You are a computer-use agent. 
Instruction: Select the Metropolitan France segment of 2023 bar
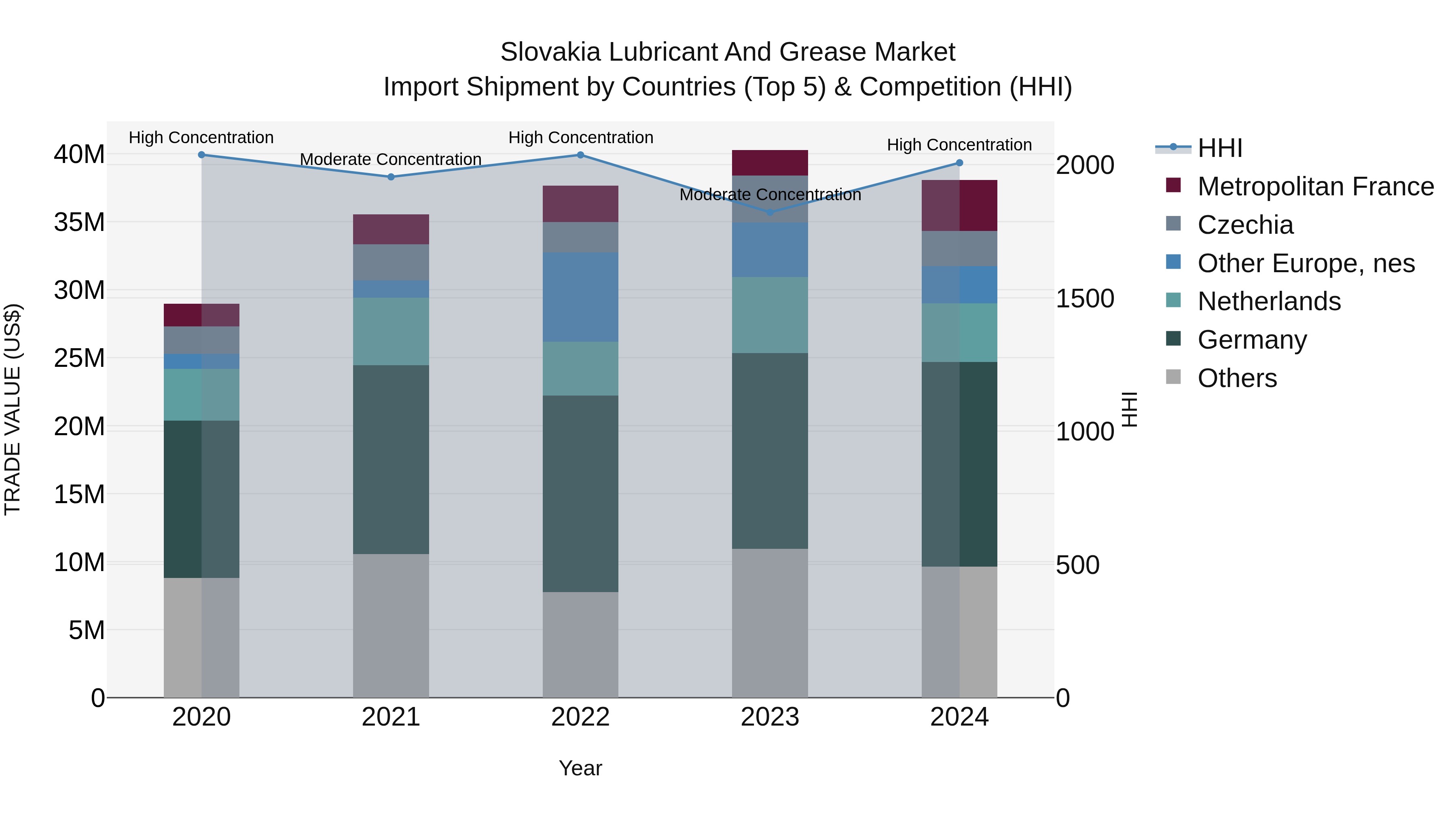770,163
